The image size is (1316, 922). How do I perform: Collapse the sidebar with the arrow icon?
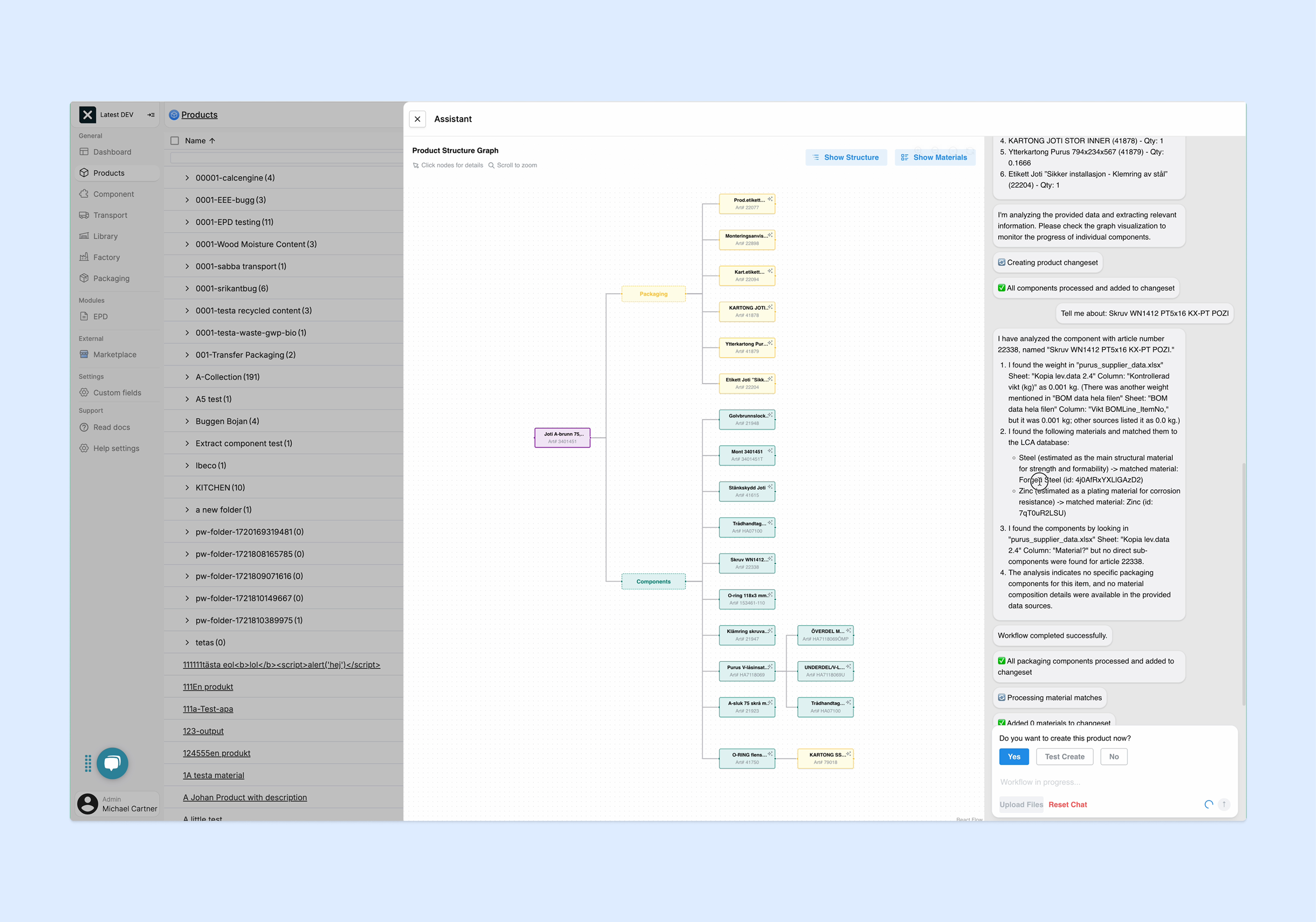tap(151, 114)
